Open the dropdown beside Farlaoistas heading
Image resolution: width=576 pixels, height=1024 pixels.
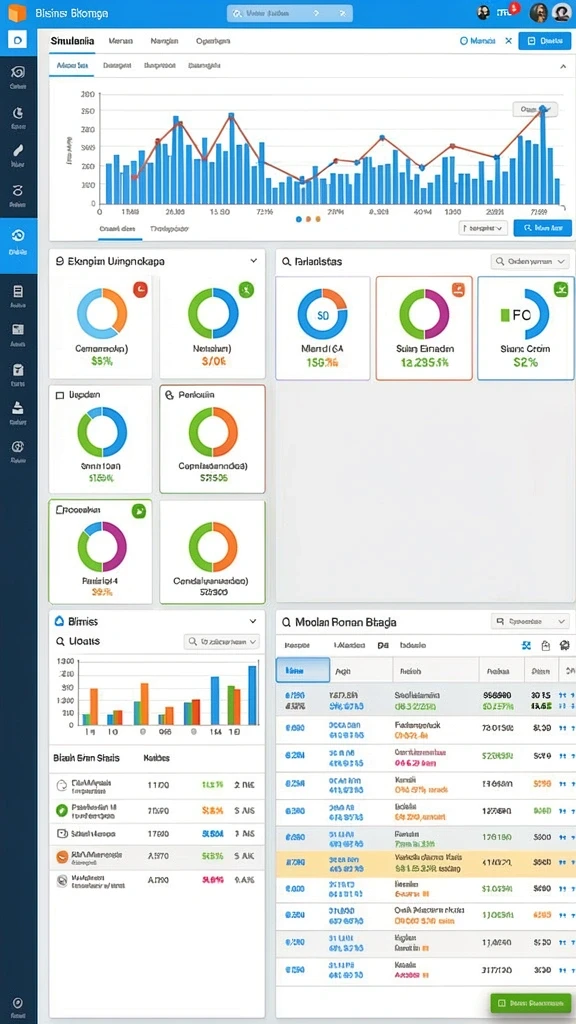coord(530,261)
